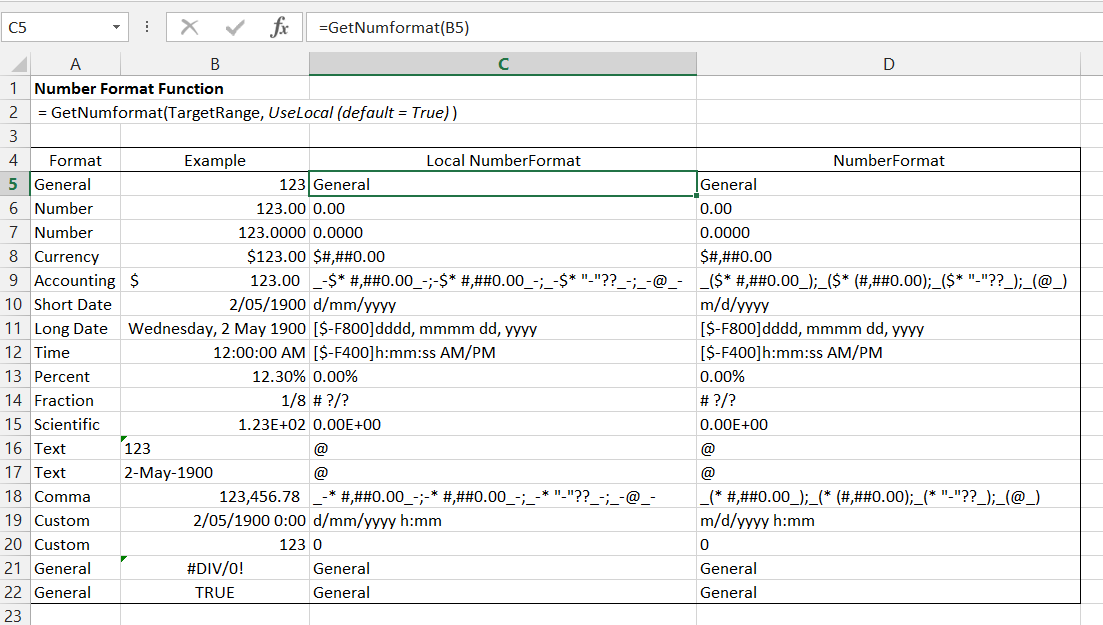Viewport: 1103px width, 625px height.
Task: Select the $123.00 Currency example cell
Action: coord(214,256)
